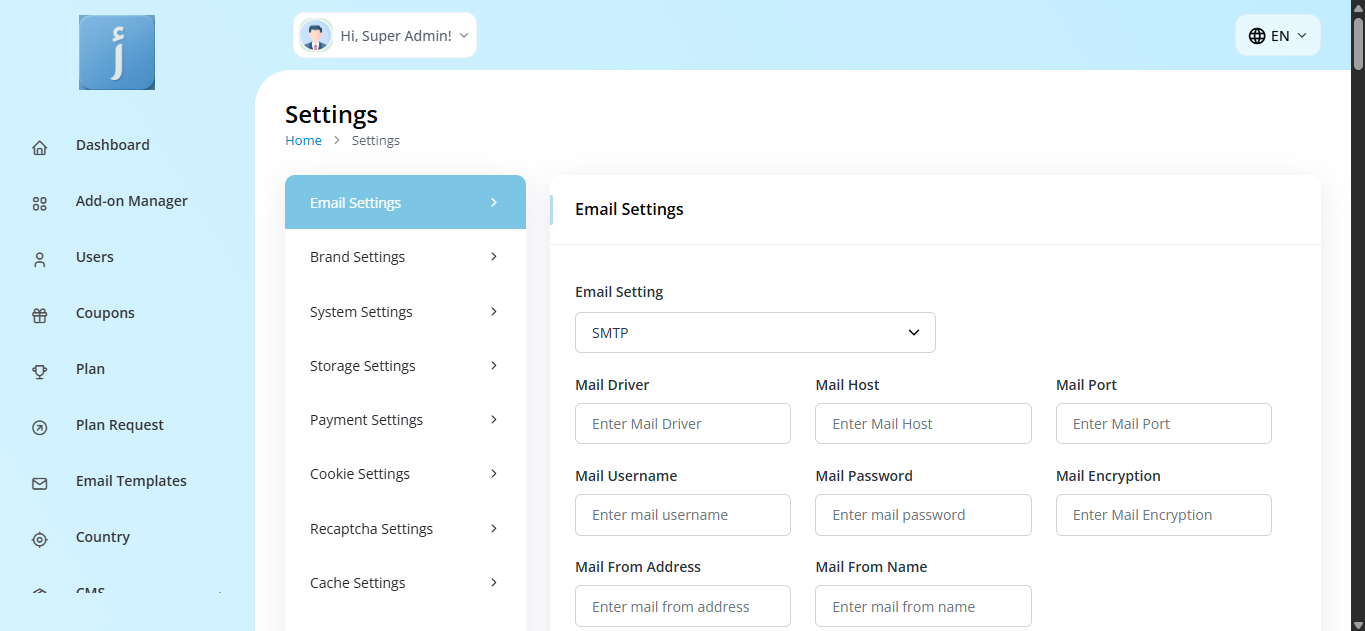Viewport: 1365px width, 631px height.
Task: Open the Brand Settings tab
Action: coord(405,257)
